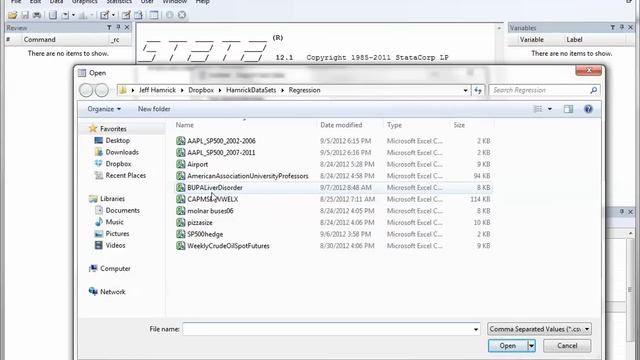Click the New folder button
Viewport: 640px width, 360px height.
[x=154, y=109]
